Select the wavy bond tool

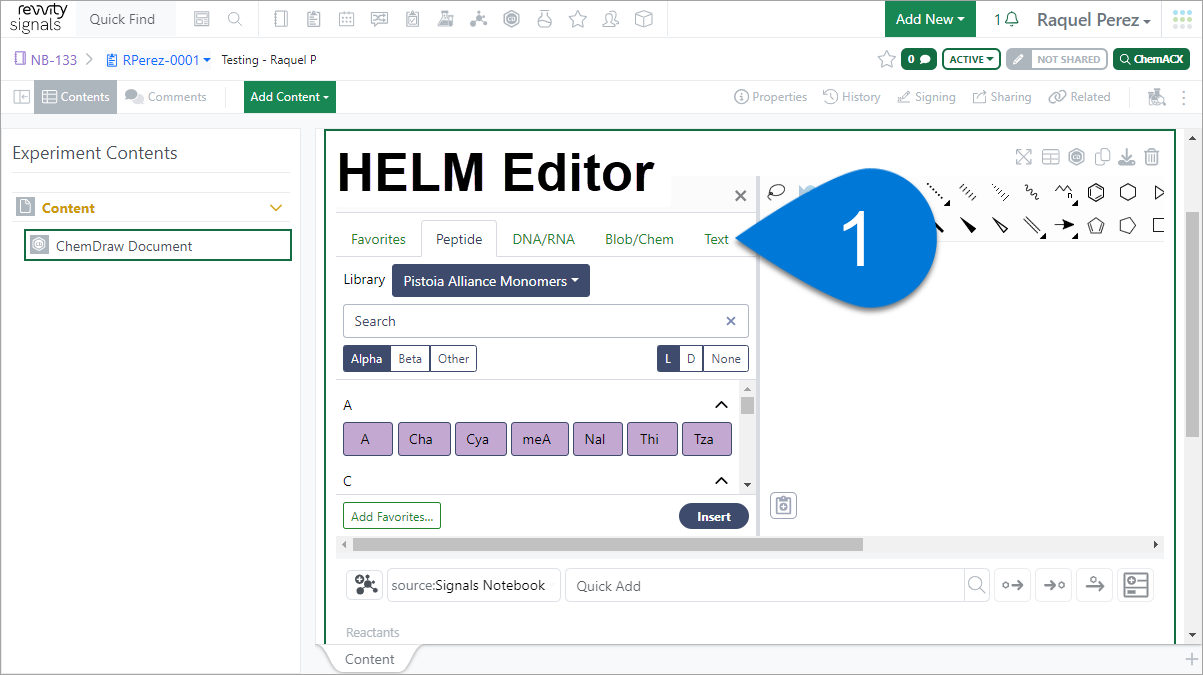click(1032, 192)
